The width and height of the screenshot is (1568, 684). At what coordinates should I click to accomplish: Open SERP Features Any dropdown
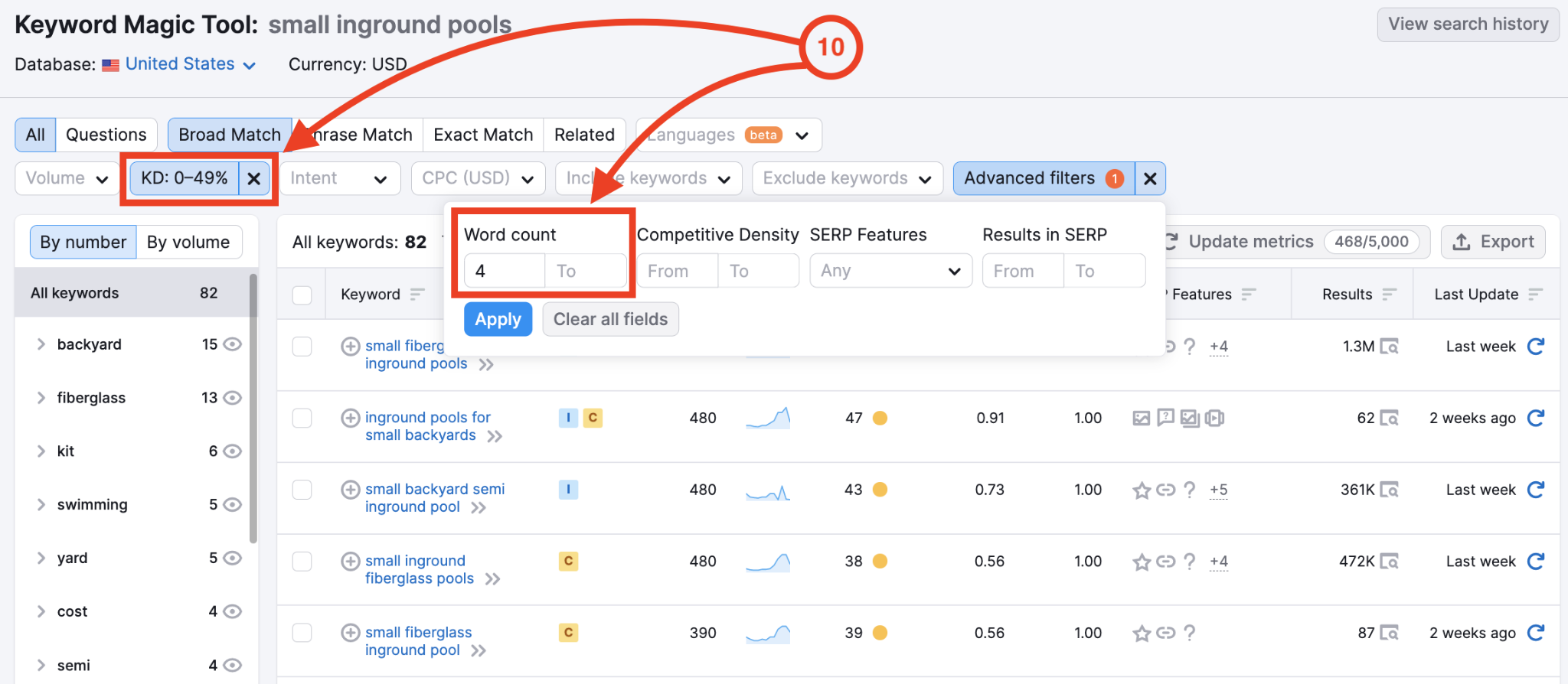pos(891,271)
